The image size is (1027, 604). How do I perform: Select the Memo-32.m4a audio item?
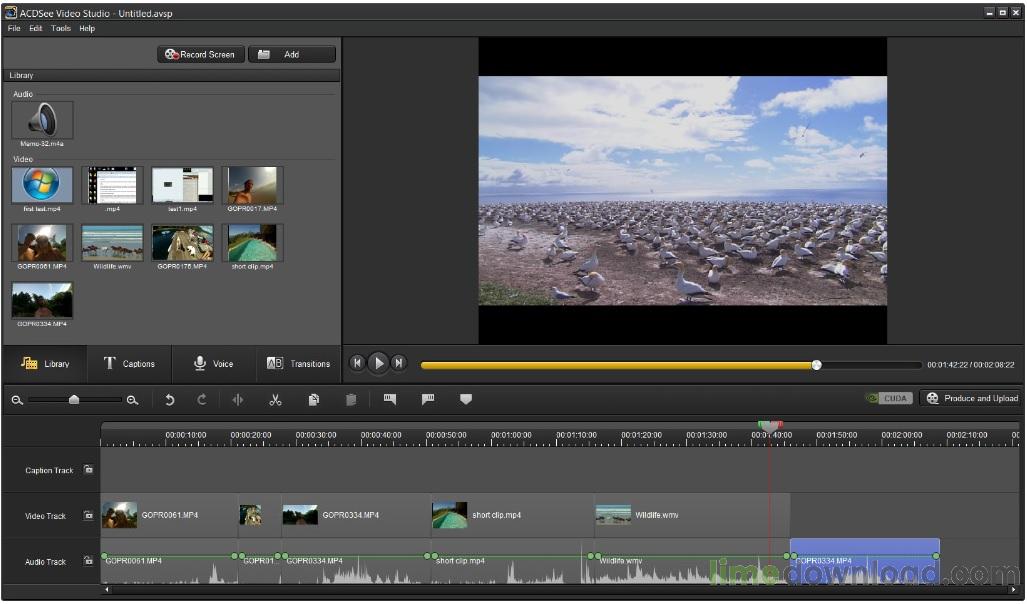[43, 123]
